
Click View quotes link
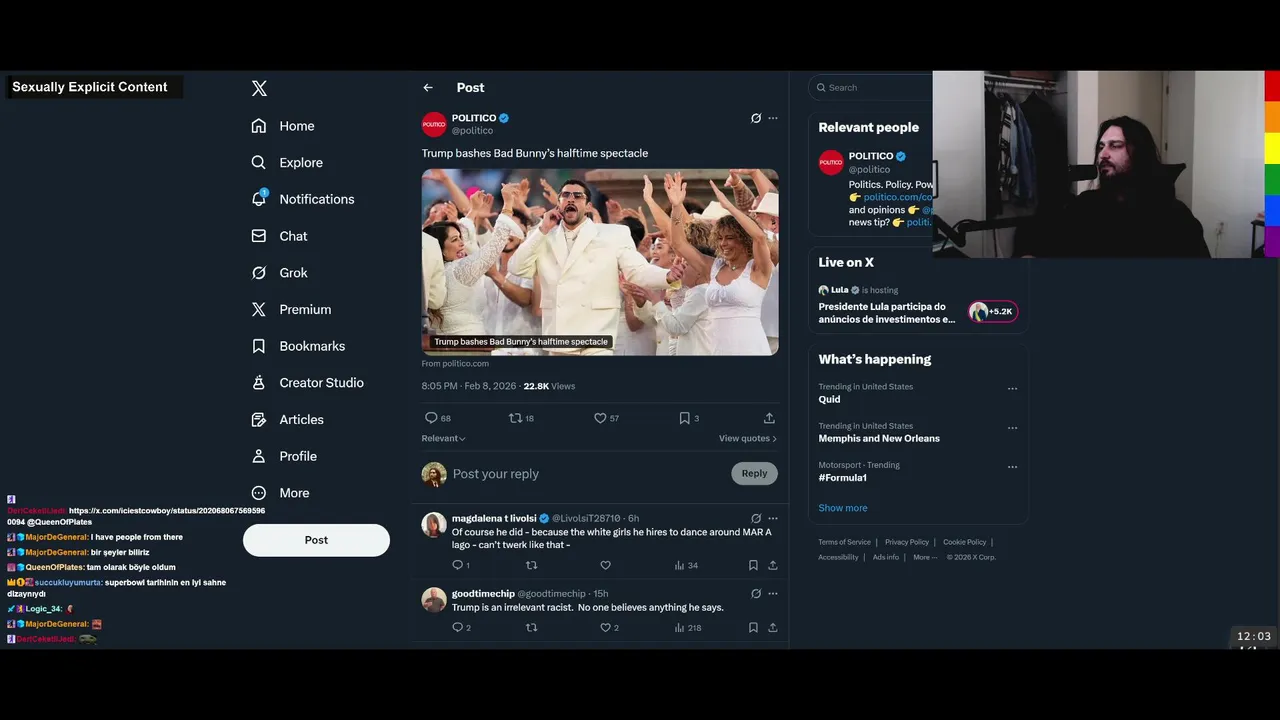click(x=747, y=438)
